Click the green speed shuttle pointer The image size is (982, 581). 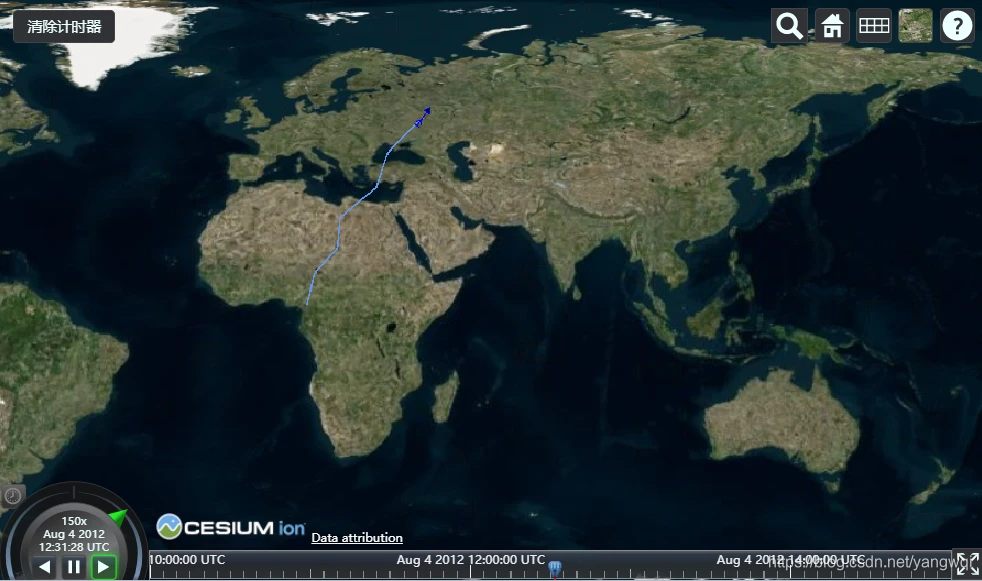pyautogui.click(x=118, y=517)
